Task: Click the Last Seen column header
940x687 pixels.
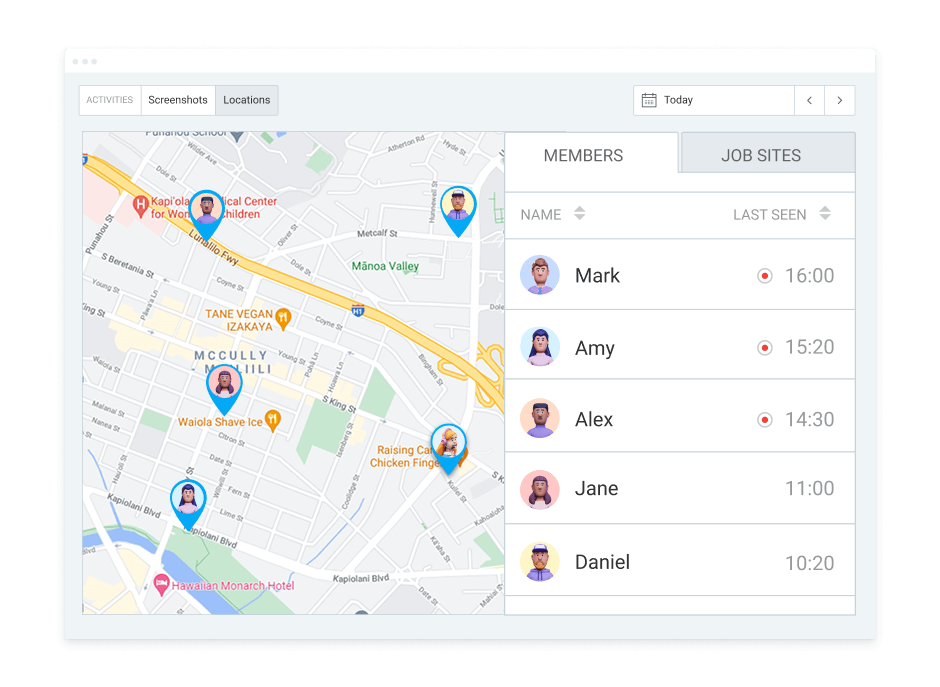Action: coord(770,215)
